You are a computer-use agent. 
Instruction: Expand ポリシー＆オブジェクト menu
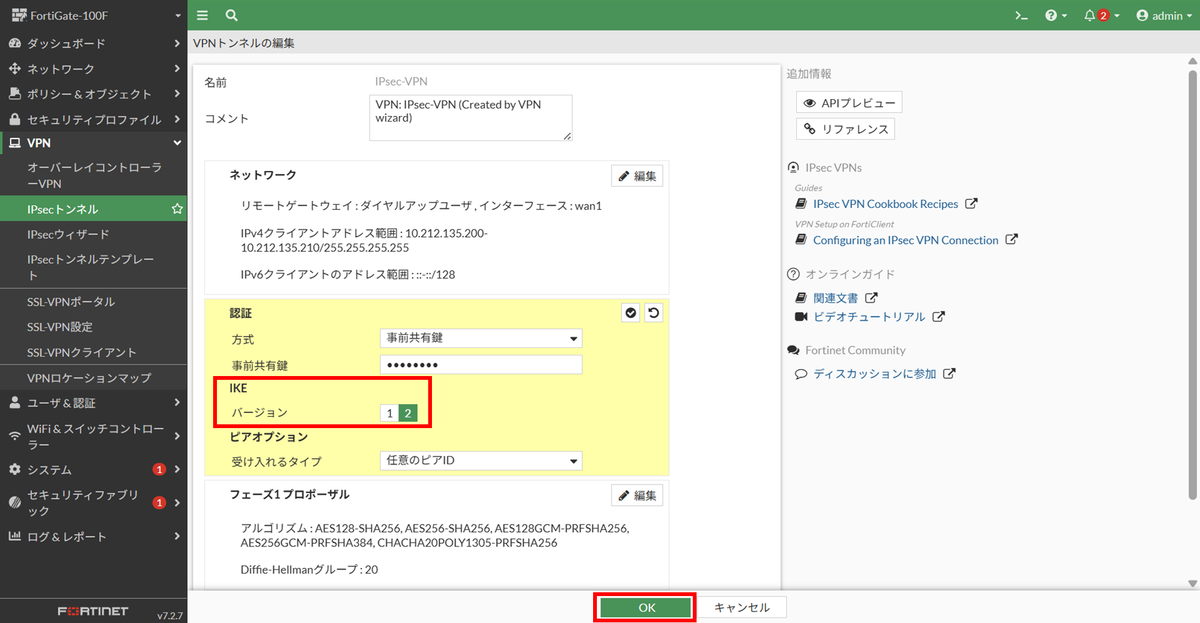click(94, 94)
